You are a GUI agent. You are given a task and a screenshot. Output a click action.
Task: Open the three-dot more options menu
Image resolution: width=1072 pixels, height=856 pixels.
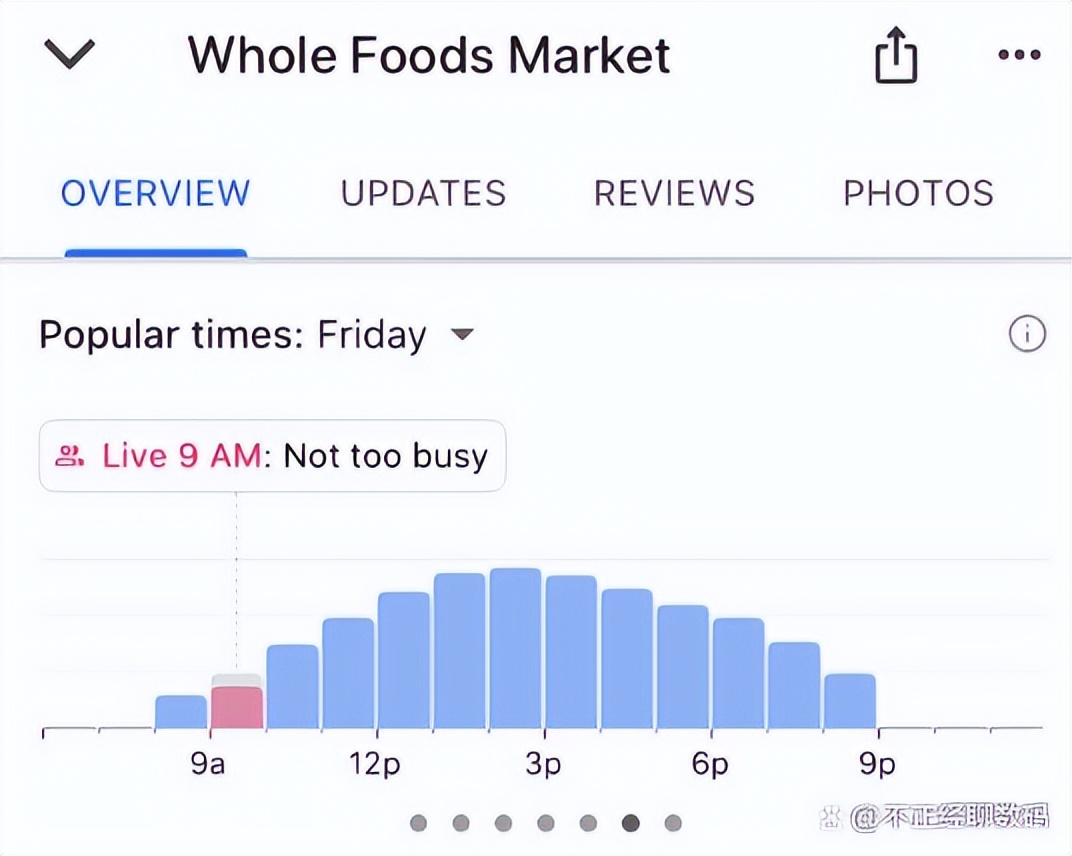click(x=1020, y=55)
